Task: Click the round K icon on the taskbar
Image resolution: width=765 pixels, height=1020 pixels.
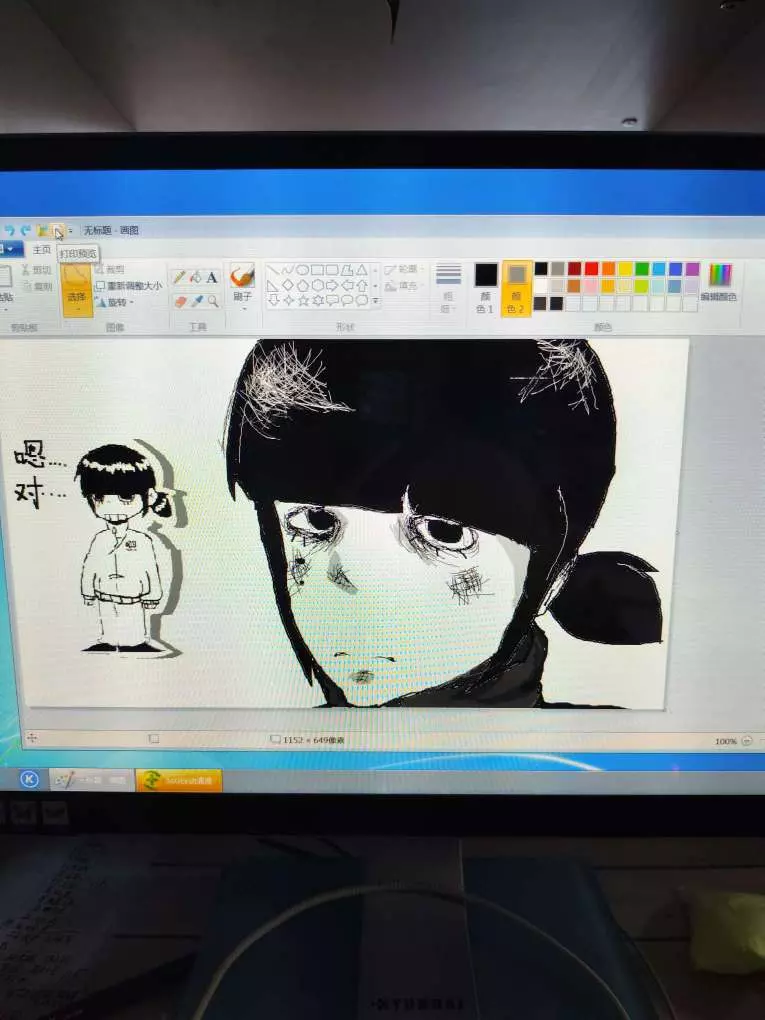Action: point(29,779)
